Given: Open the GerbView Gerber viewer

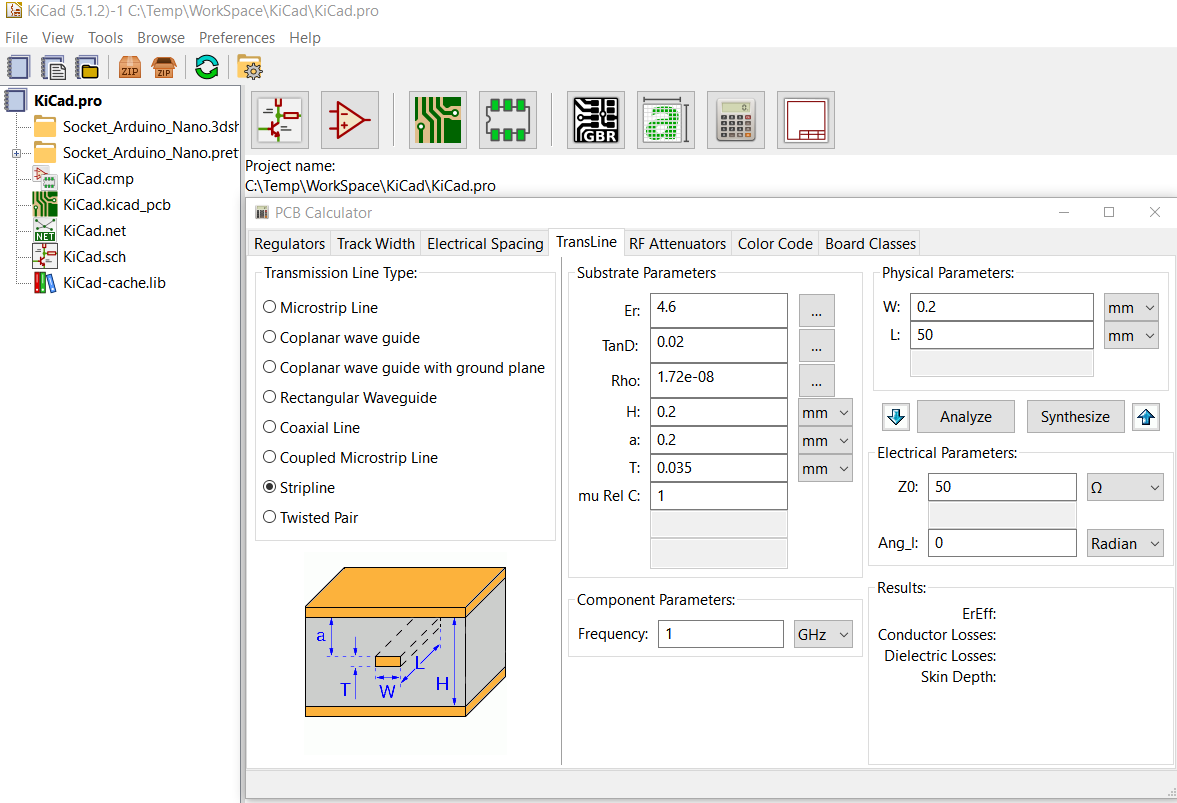Looking at the screenshot, I should [x=595, y=120].
